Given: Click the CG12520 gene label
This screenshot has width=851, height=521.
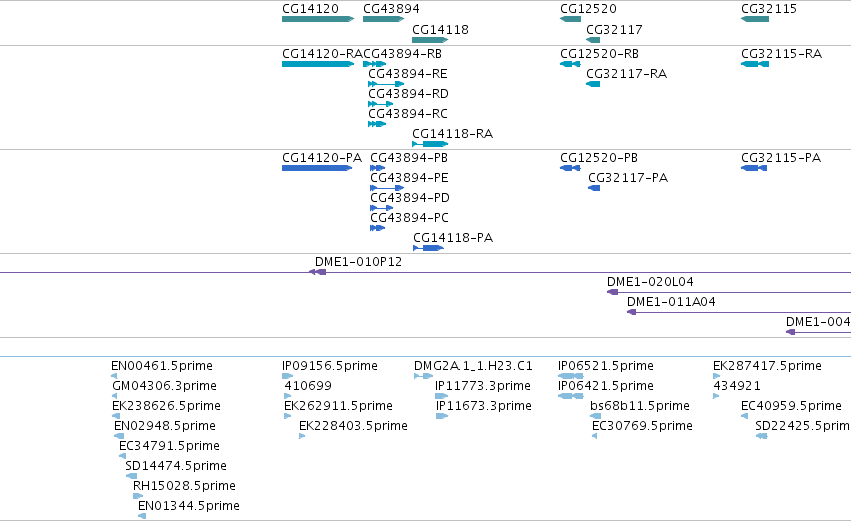Looking at the screenshot, I should coord(588,9).
